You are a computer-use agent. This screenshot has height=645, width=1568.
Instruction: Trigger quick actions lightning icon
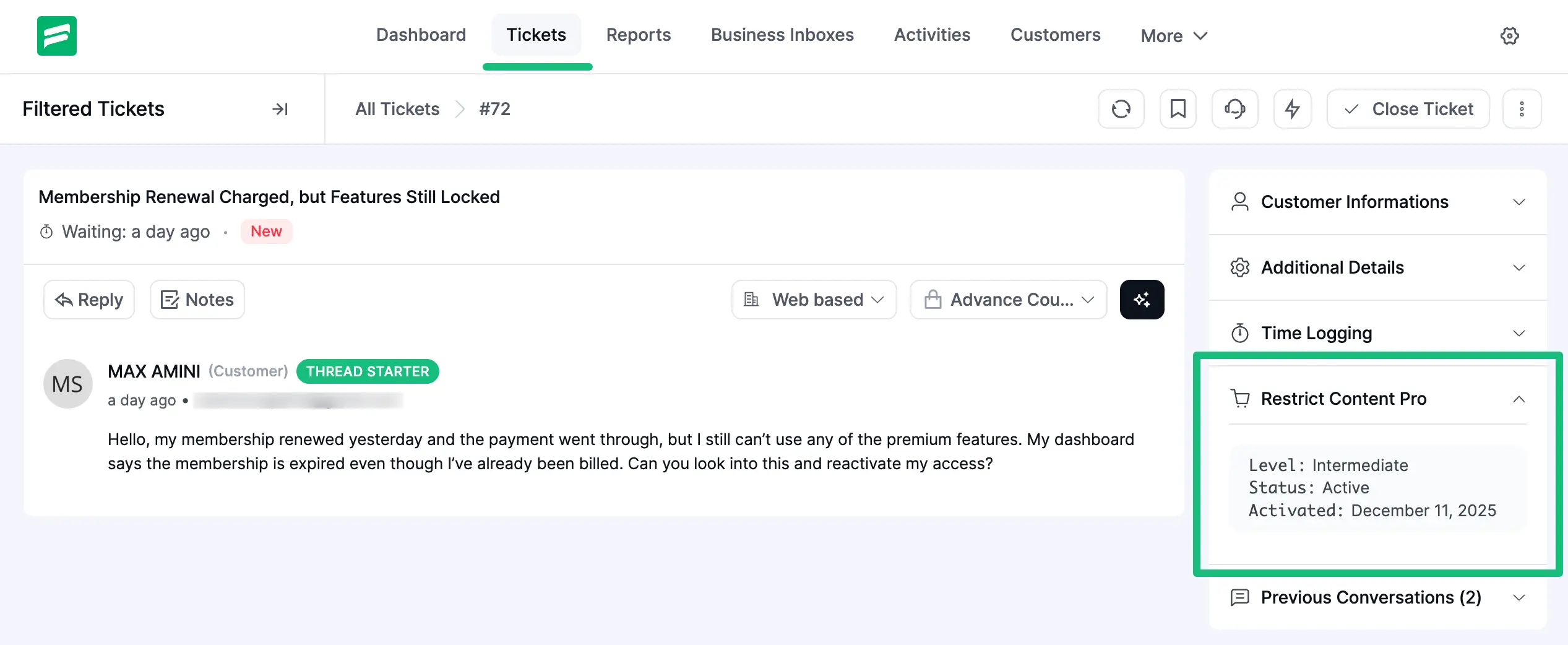click(x=1292, y=108)
